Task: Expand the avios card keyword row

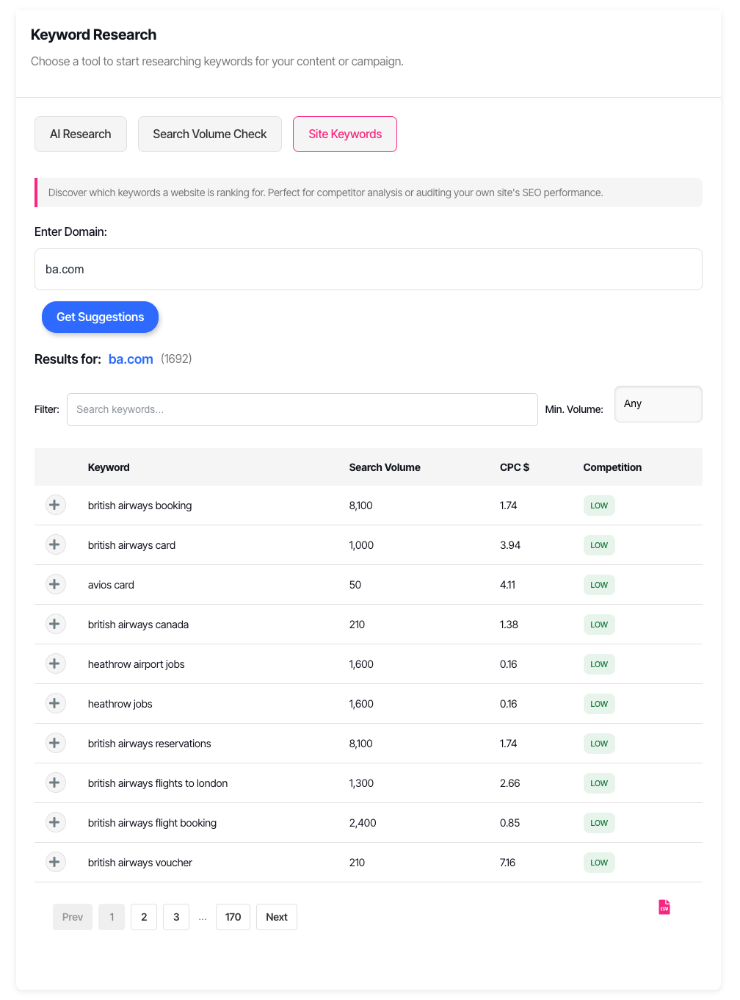Action: [x=55, y=584]
